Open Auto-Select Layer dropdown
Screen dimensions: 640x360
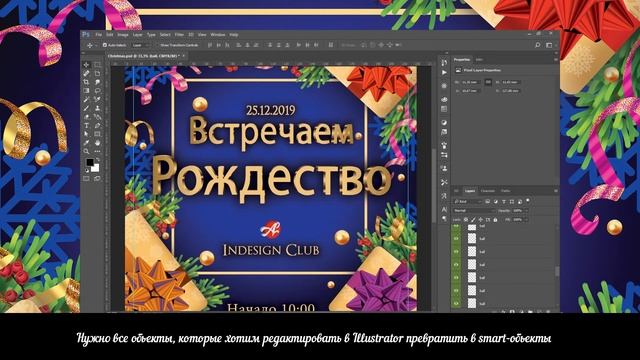141,45
